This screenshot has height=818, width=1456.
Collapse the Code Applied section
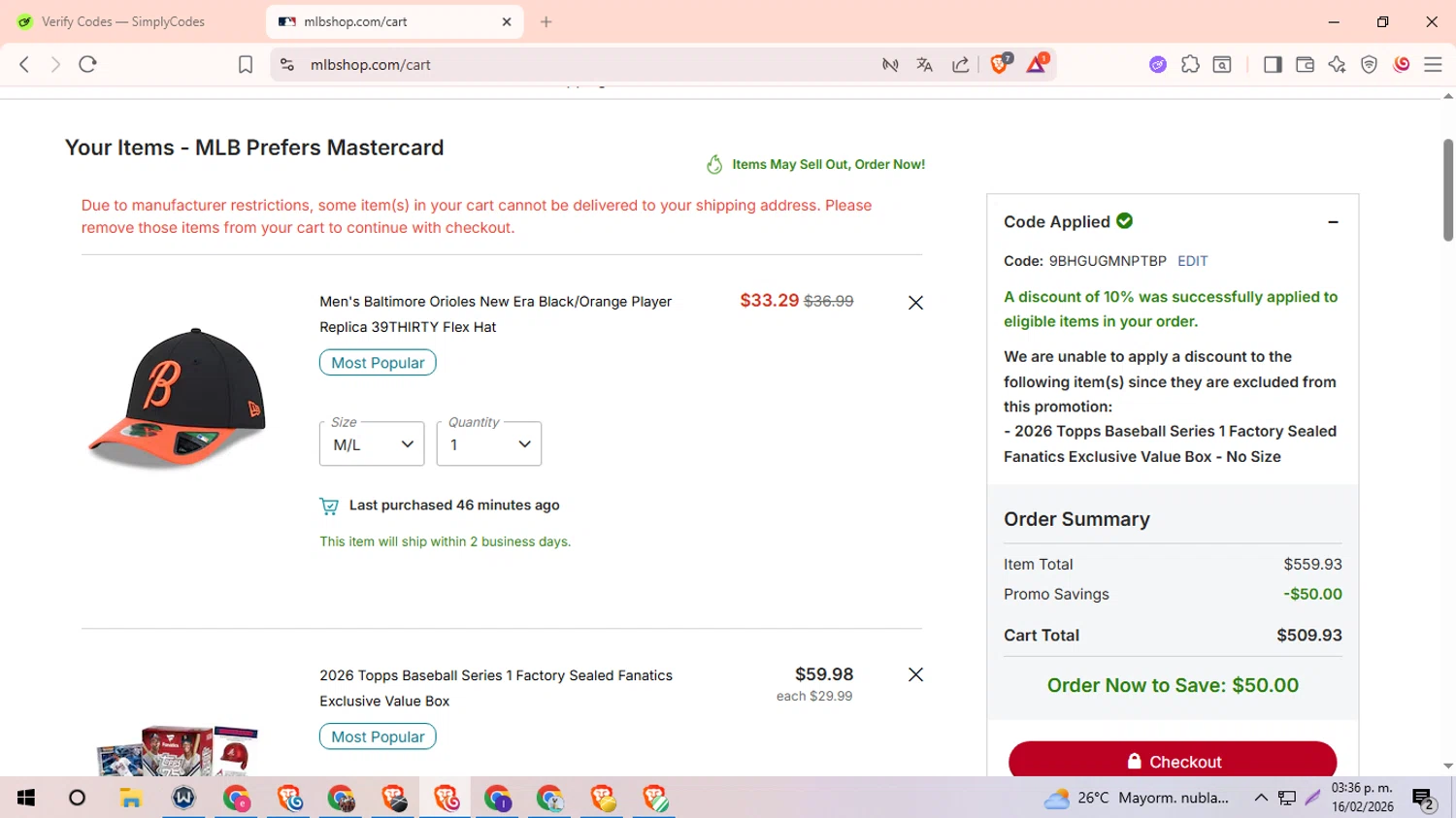click(1333, 222)
